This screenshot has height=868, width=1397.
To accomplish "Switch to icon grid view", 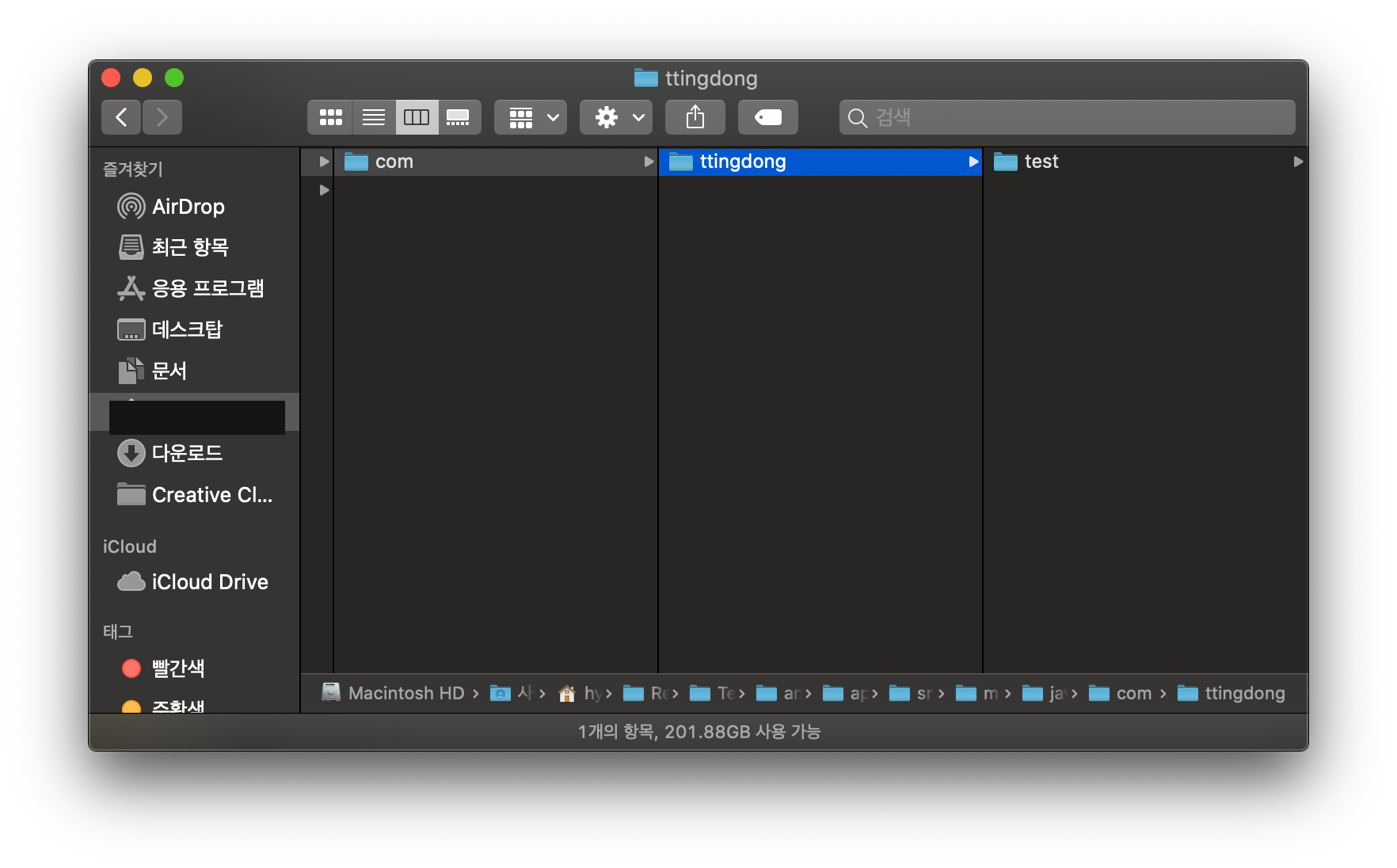I will [x=330, y=117].
